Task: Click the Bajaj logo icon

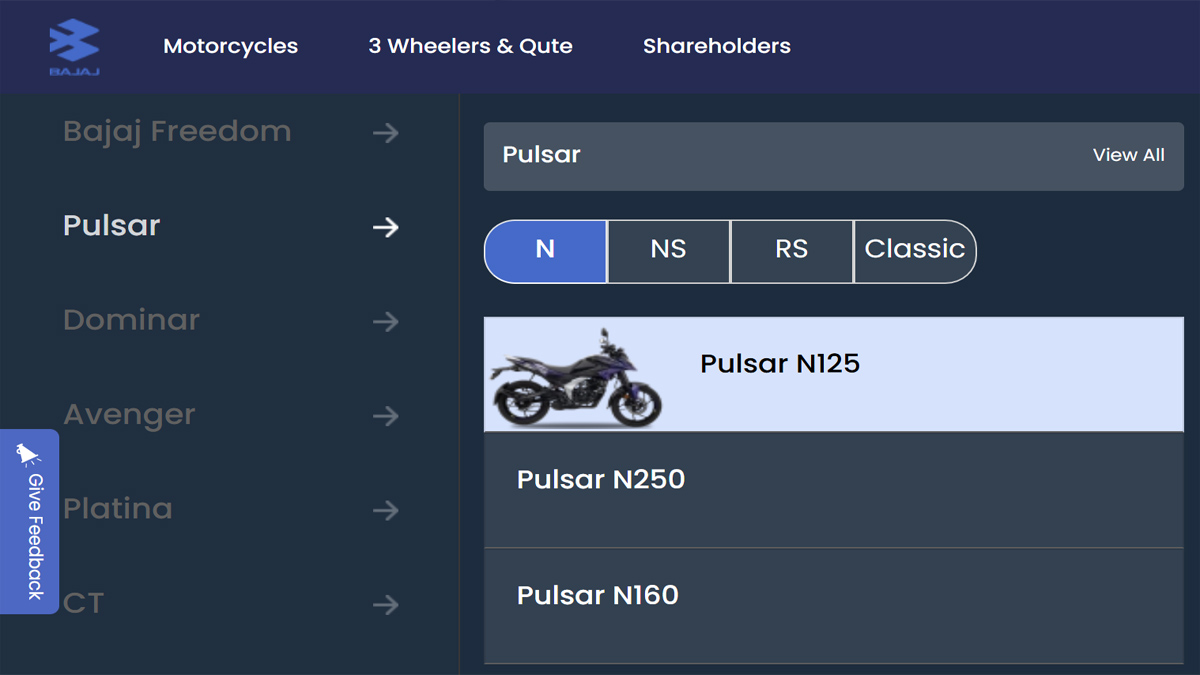Action: [x=75, y=47]
